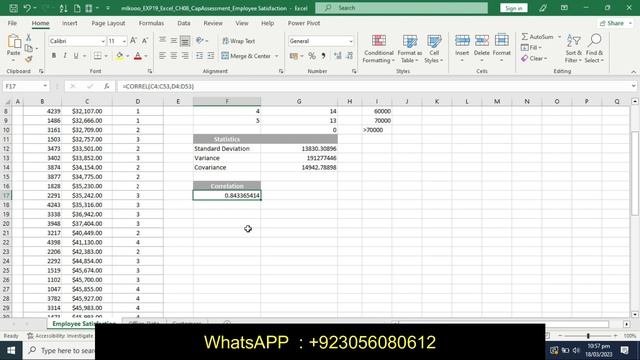Toggle Underline formatting
Screen dimensions: 640x360
(x=76, y=56)
